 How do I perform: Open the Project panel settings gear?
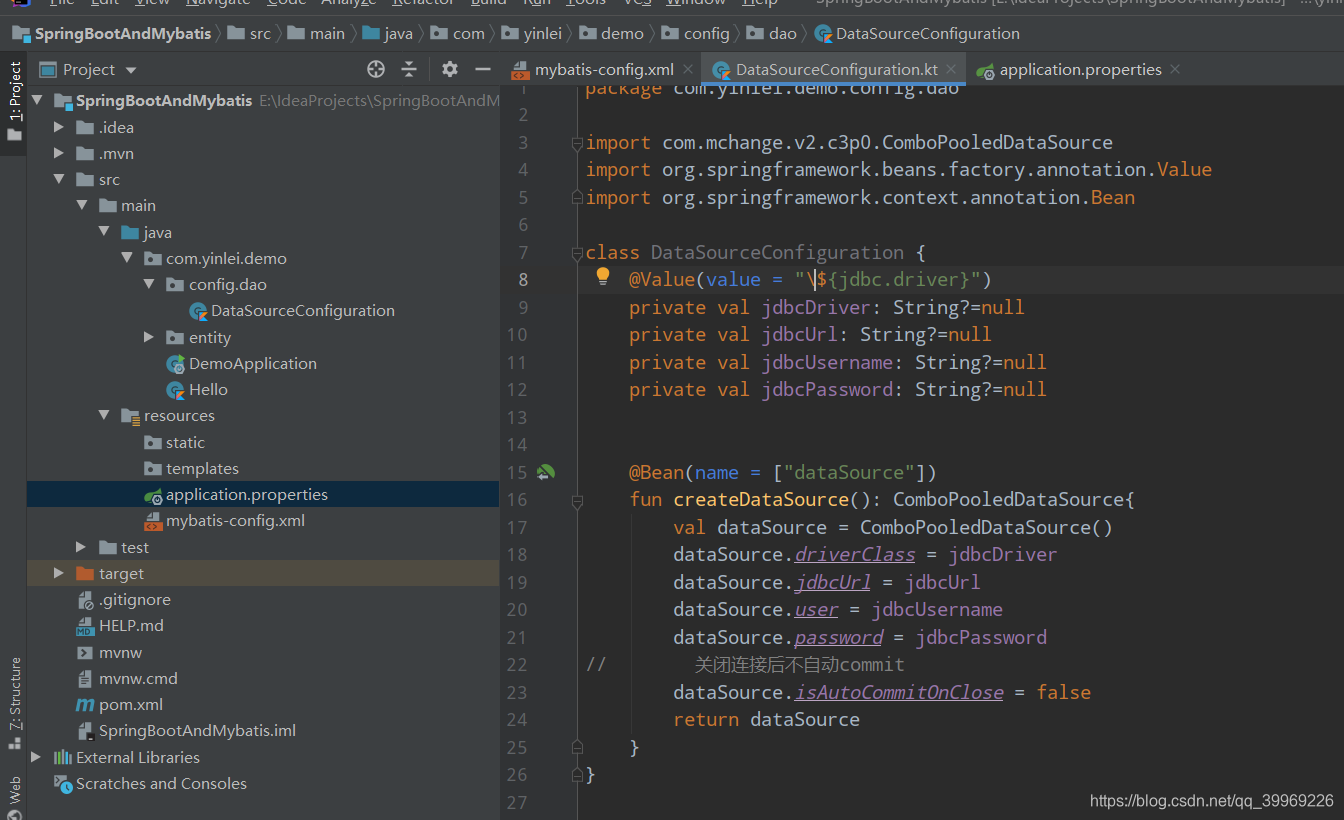449,69
